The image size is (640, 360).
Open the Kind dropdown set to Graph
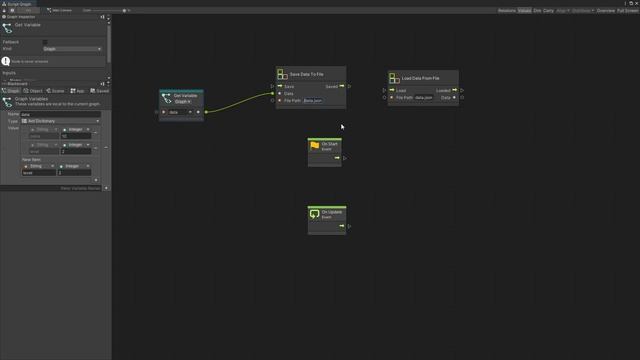(x=72, y=49)
